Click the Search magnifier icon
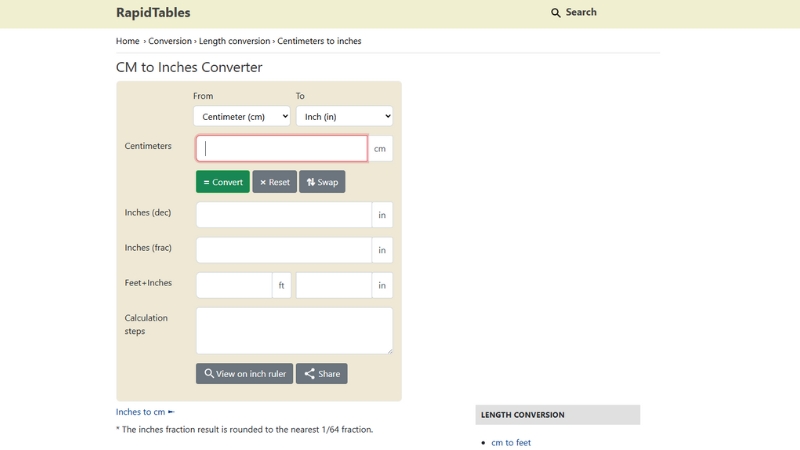Viewport: 800px width, 450px height. (556, 13)
